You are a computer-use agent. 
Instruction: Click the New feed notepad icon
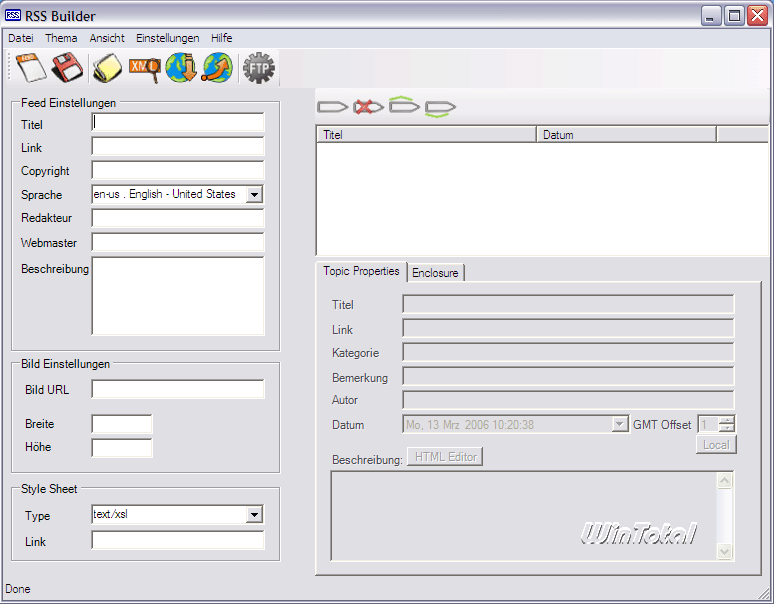click(x=31, y=67)
